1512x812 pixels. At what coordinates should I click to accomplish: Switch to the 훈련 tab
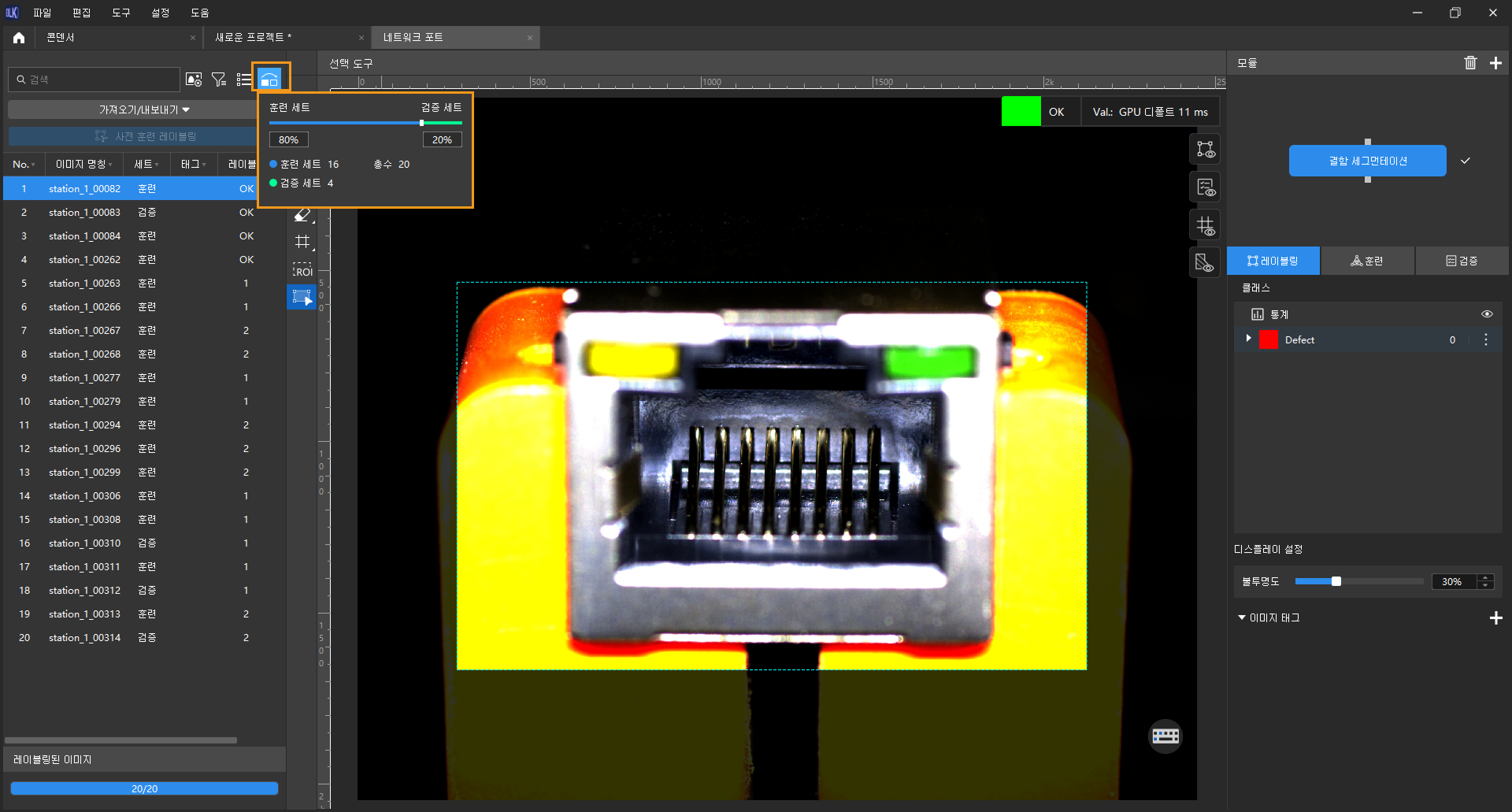(x=1367, y=261)
